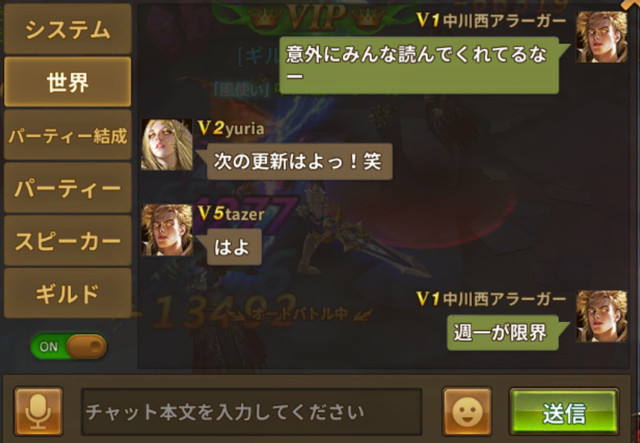Image resolution: width=640 pixels, height=443 pixels.
Task: Tap the 週一が限界 message bubble
Action: [x=503, y=333]
